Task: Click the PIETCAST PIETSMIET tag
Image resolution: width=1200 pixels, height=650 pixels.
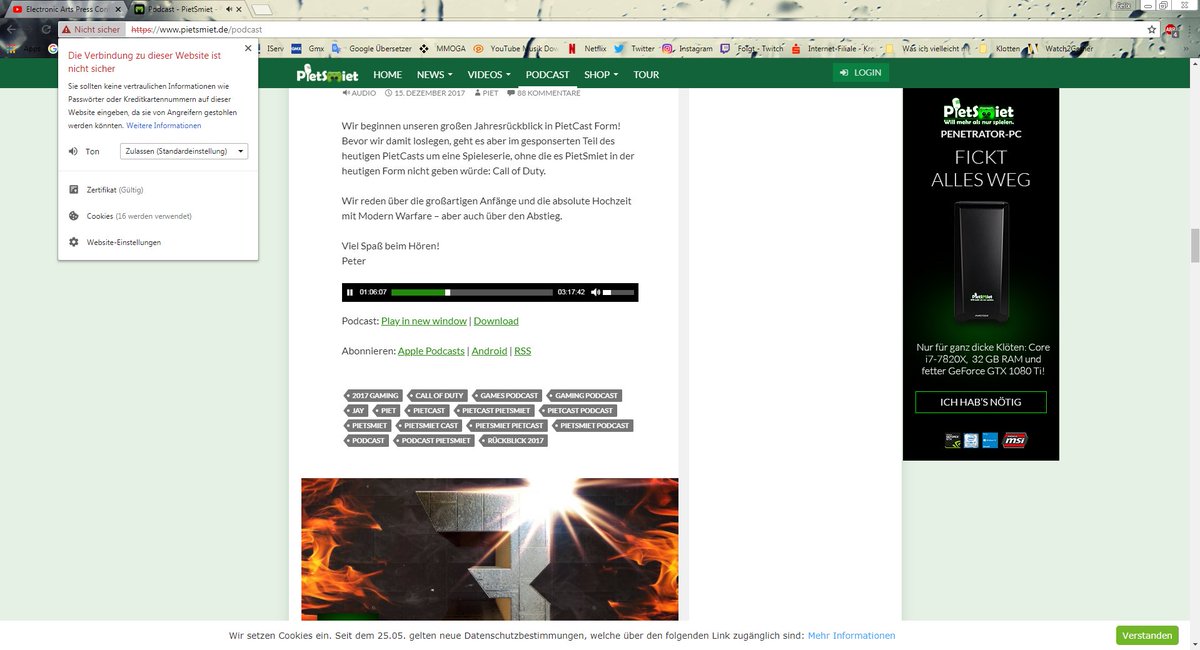Action: point(494,411)
